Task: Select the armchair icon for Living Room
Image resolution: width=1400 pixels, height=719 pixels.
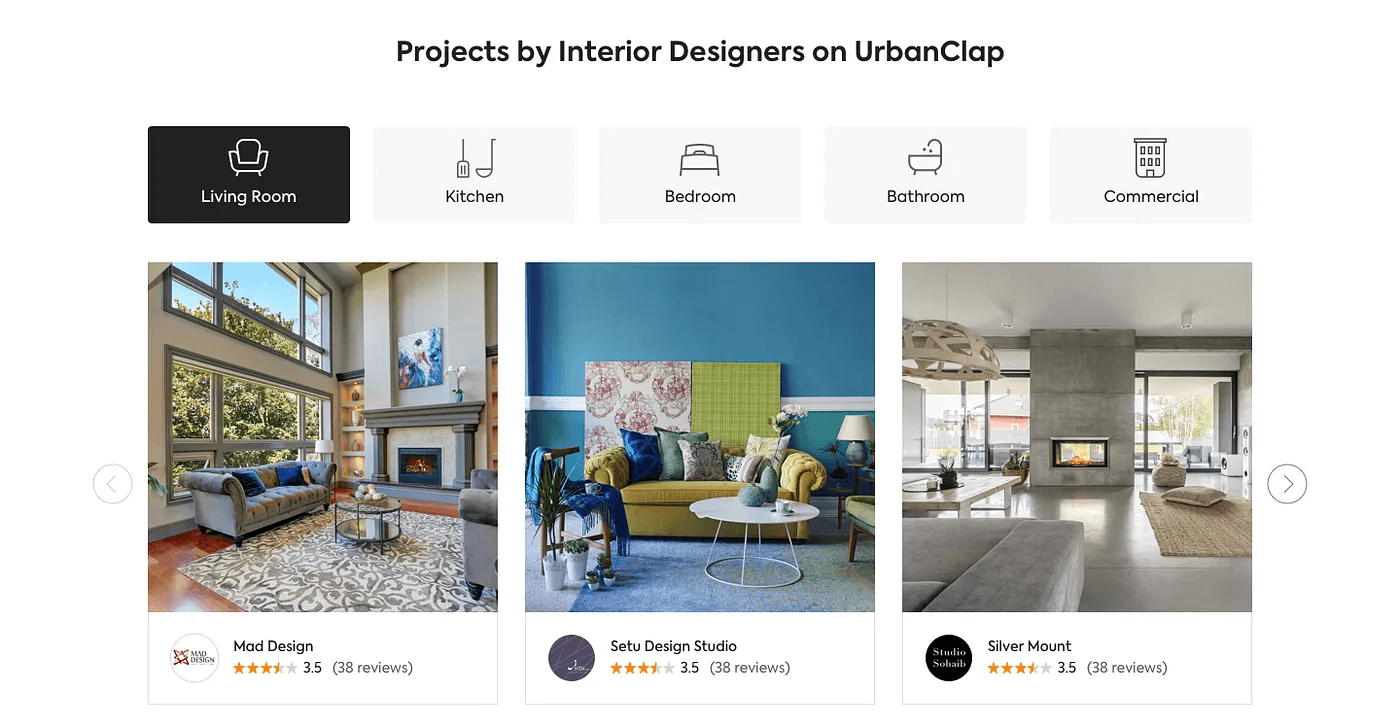Action: point(248,157)
